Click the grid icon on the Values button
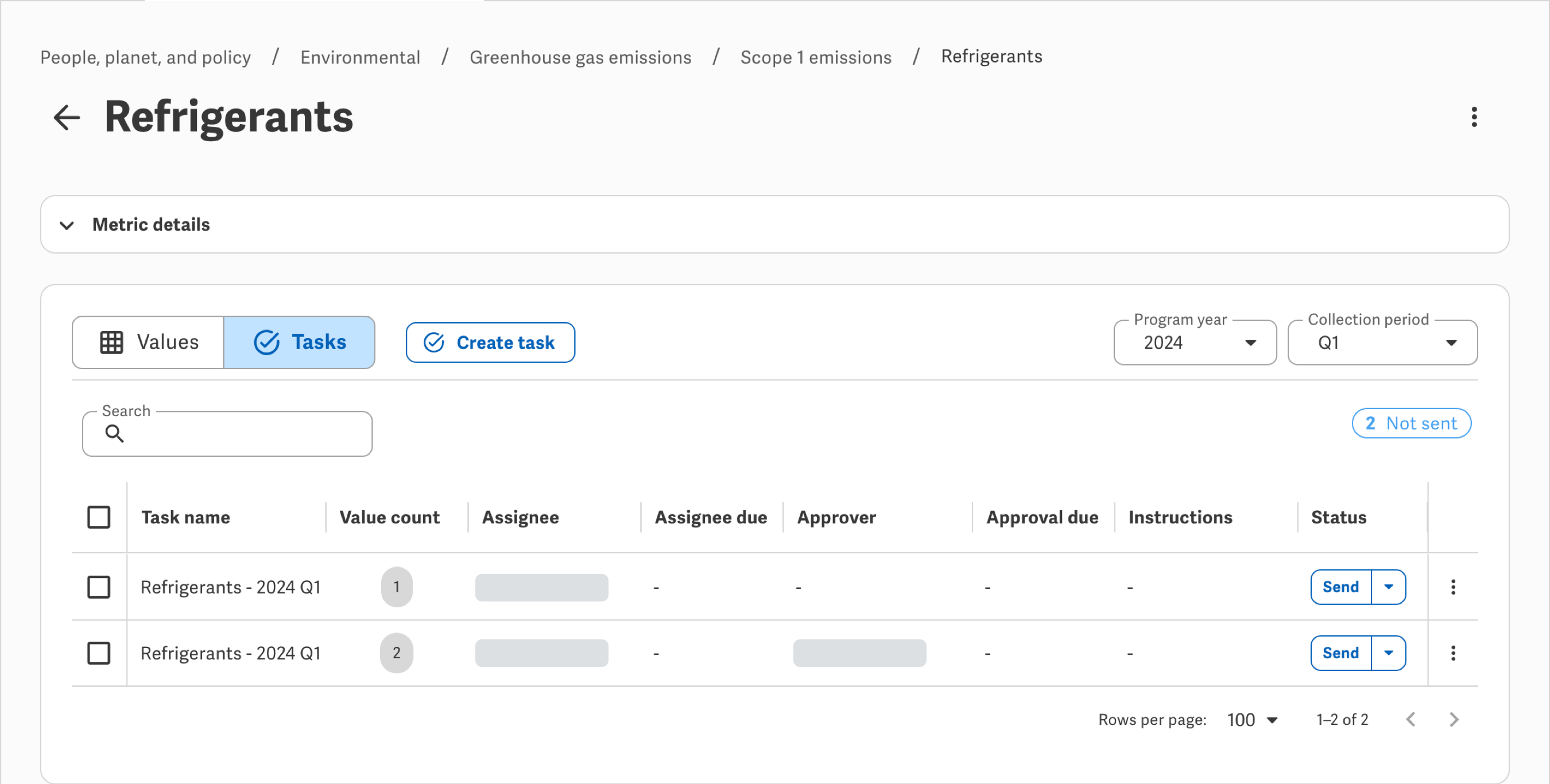The image size is (1550, 784). tap(111, 341)
